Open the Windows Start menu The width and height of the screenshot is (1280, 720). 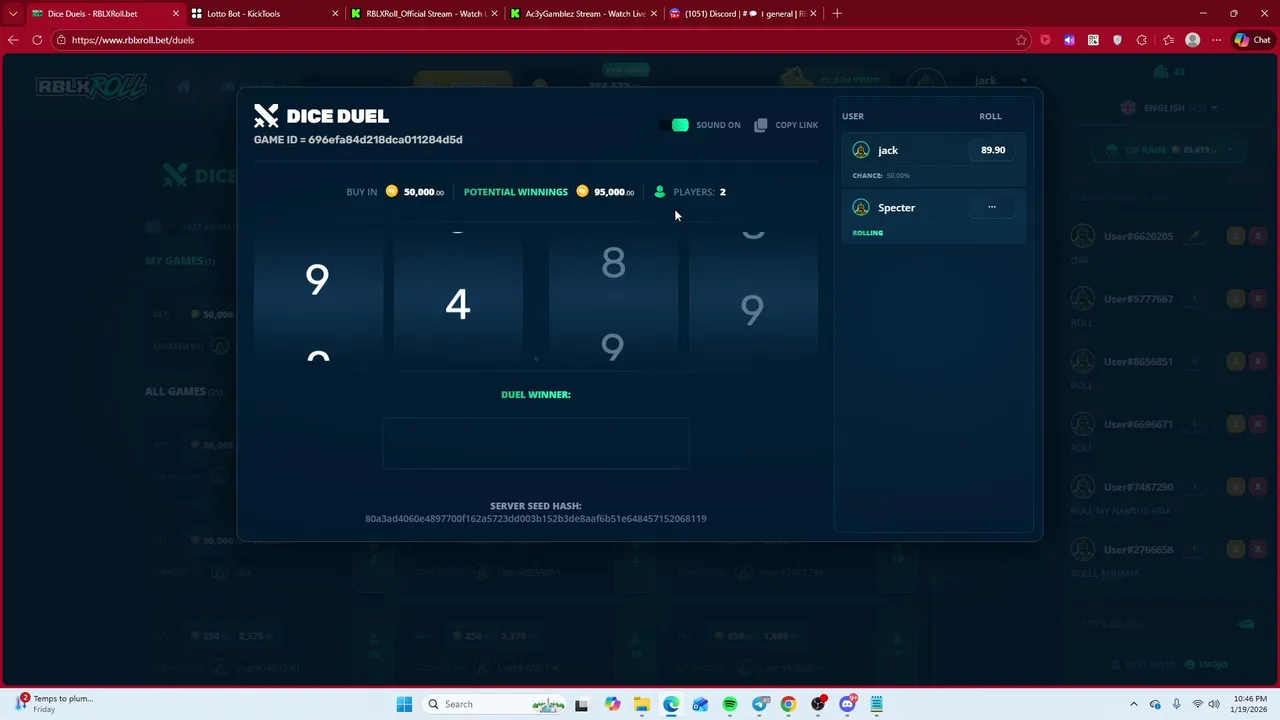point(404,704)
